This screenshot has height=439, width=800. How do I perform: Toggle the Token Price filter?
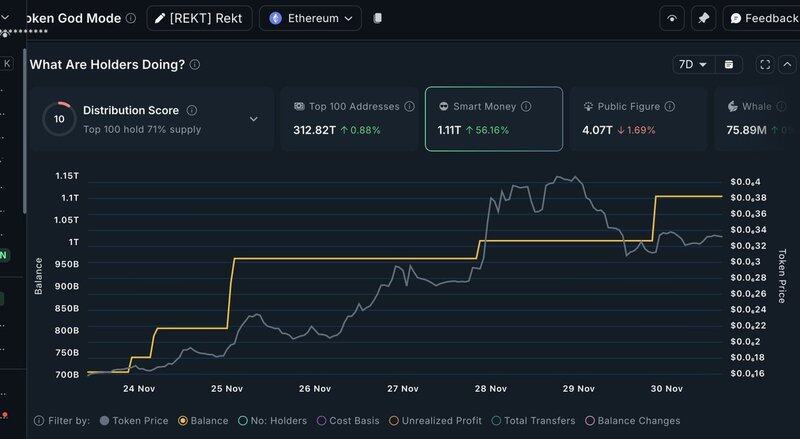(133, 421)
